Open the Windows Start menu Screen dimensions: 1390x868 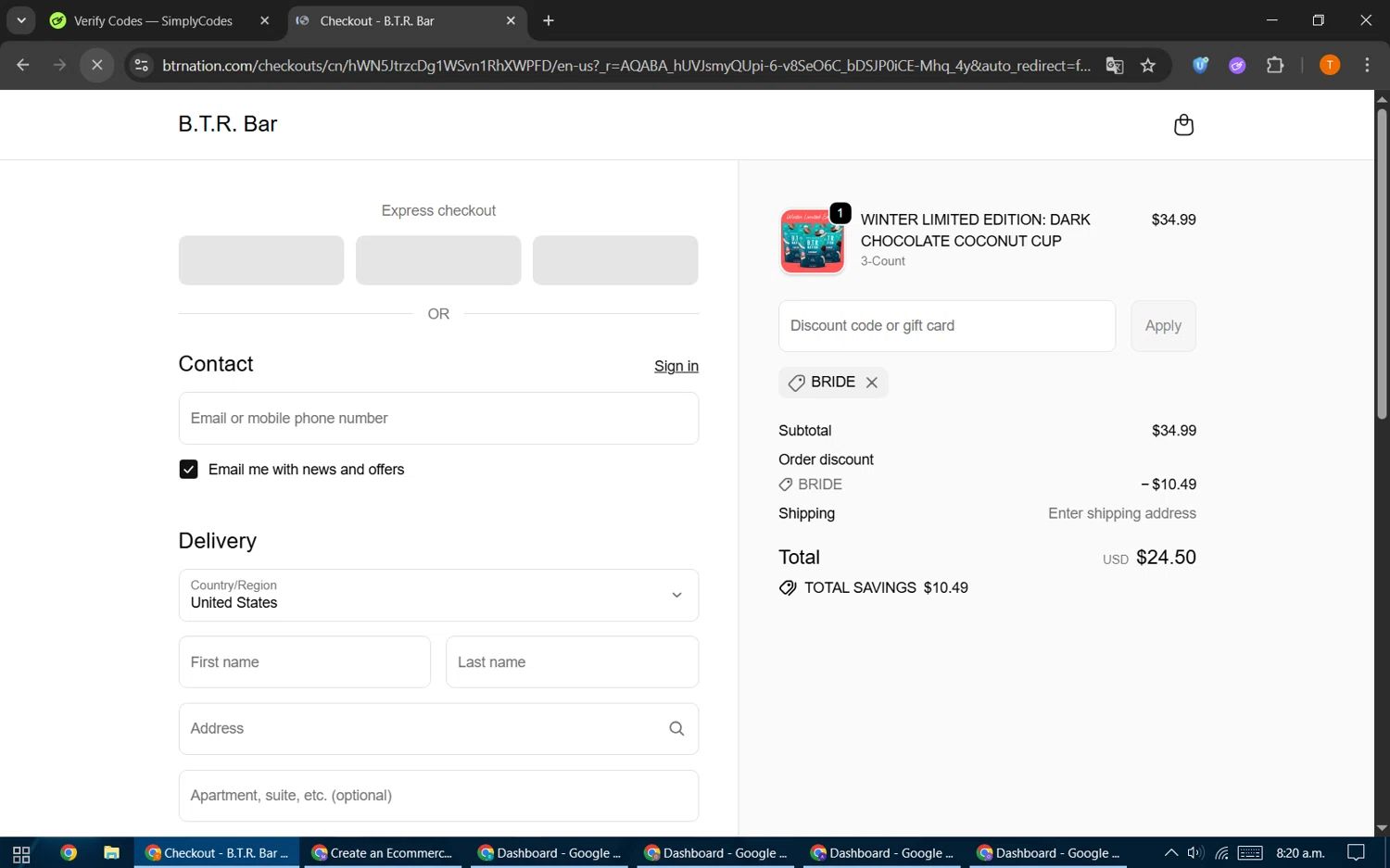tap(21, 853)
